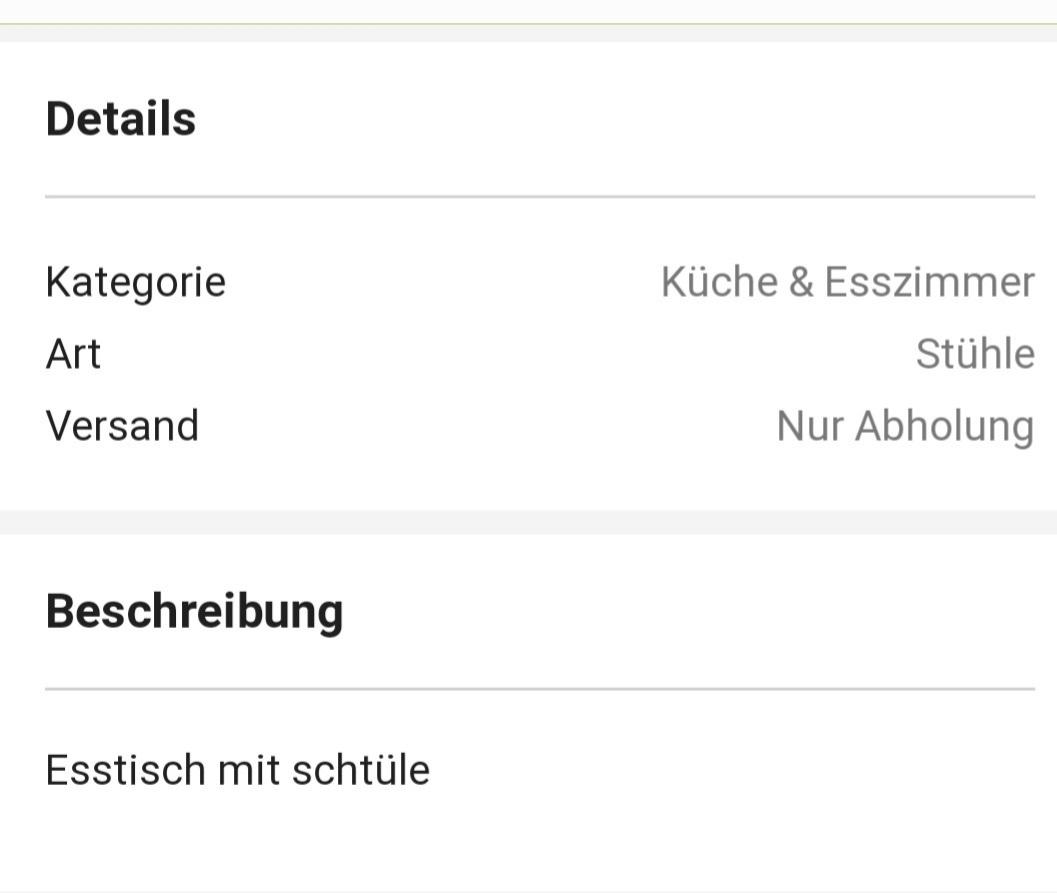Click the border line at the page bottom

(x=528, y=890)
